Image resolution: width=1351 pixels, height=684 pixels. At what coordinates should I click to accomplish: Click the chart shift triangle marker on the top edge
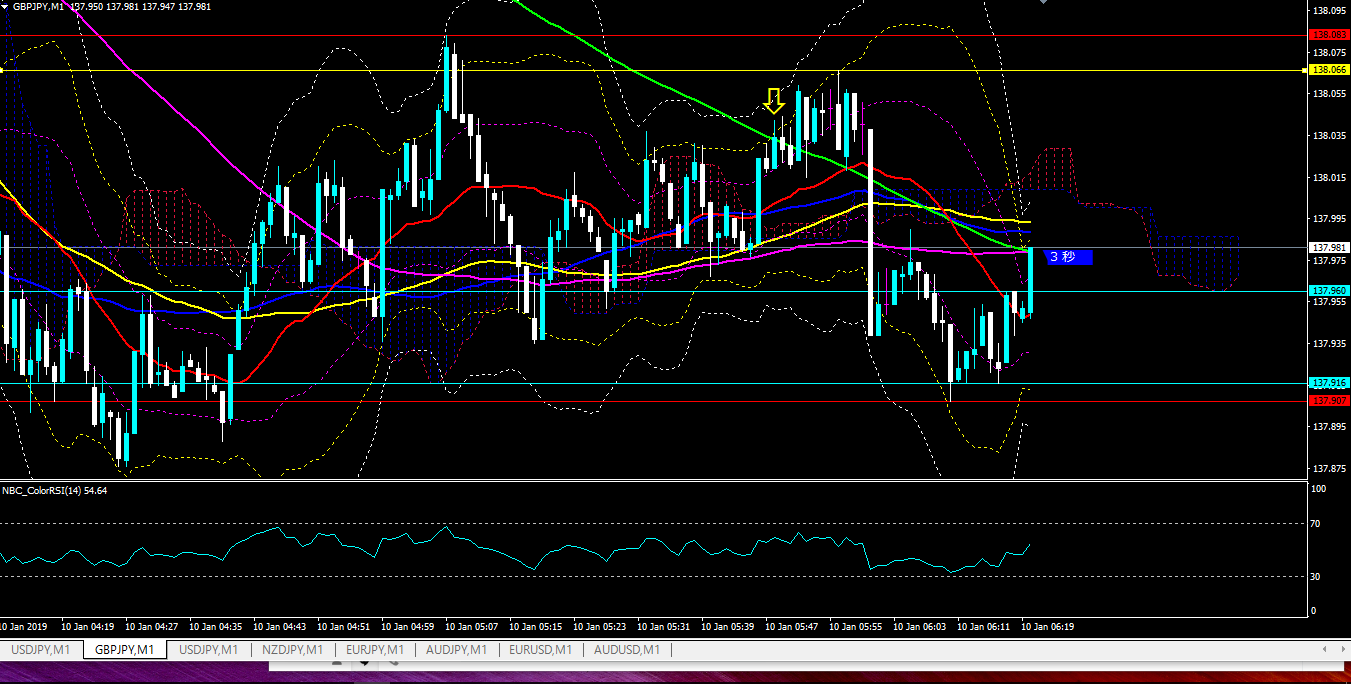coord(1044,3)
